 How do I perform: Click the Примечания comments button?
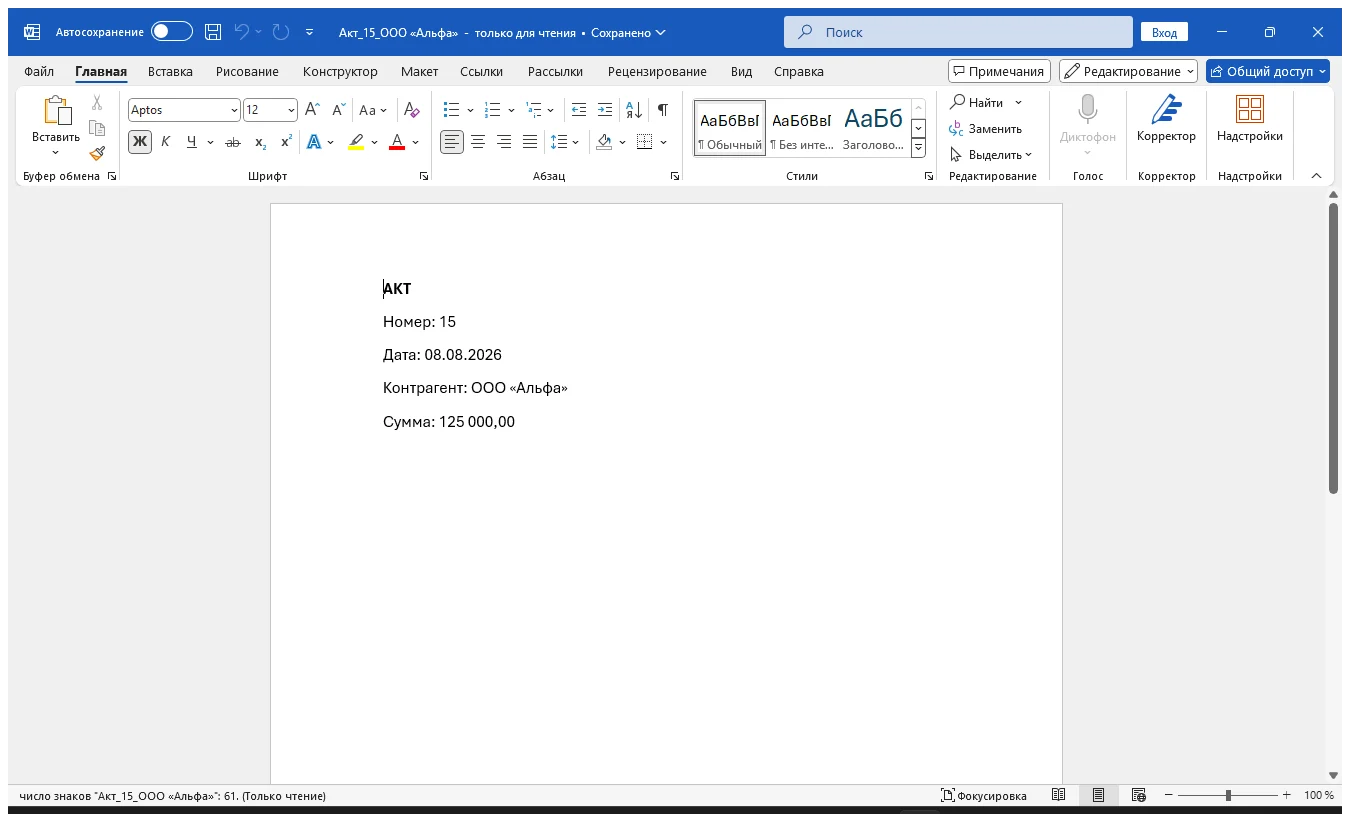999,71
